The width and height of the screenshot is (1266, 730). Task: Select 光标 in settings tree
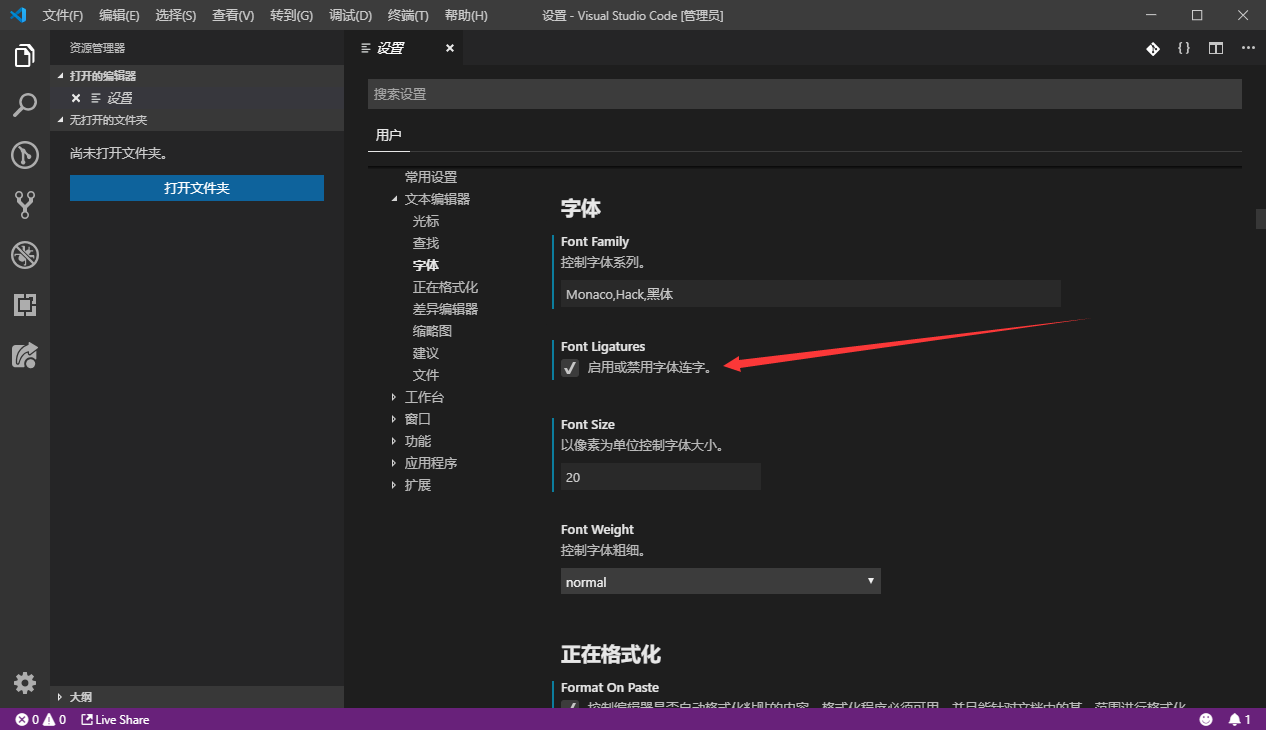[426, 221]
